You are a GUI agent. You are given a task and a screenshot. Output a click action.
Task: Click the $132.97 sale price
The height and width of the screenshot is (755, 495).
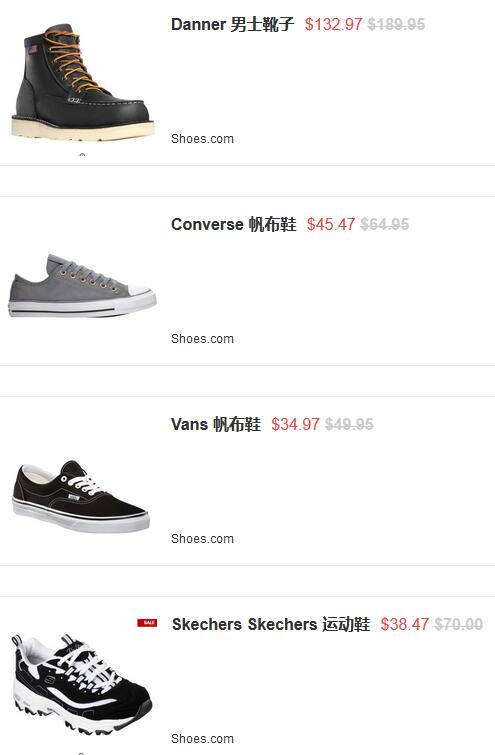tap(333, 24)
